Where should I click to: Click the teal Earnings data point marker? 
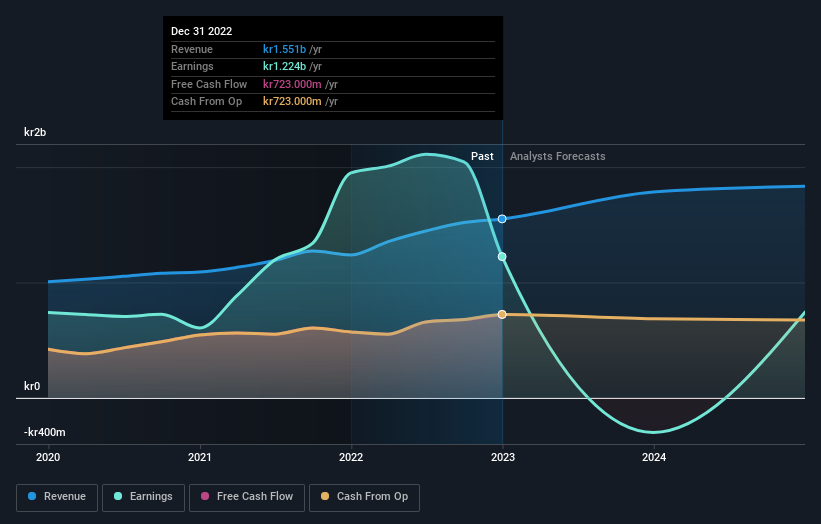coord(502,257)
